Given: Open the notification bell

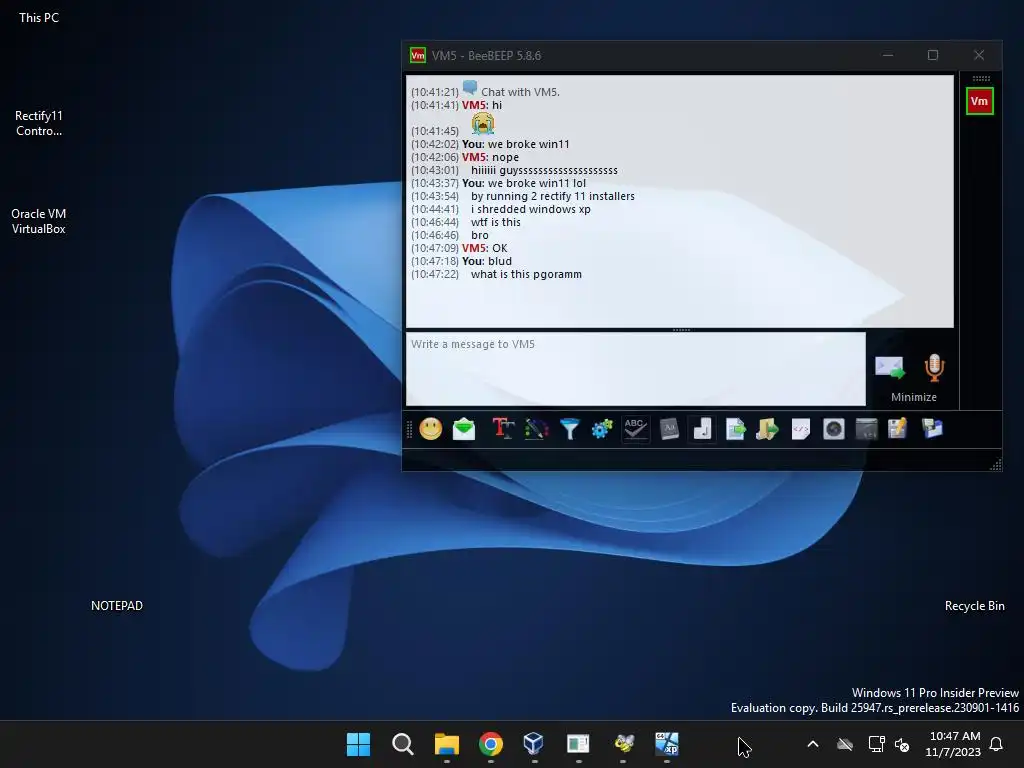Looking at the screenshot, I should click(x=997, y=744).
